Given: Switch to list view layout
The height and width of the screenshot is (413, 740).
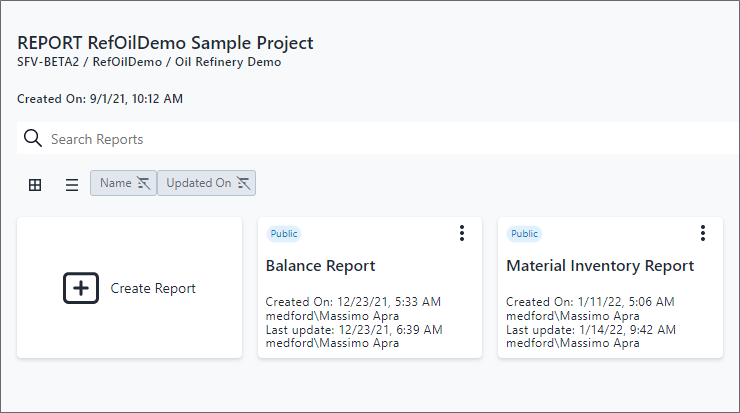Looking at the screenshot, I should pos(72,184).
